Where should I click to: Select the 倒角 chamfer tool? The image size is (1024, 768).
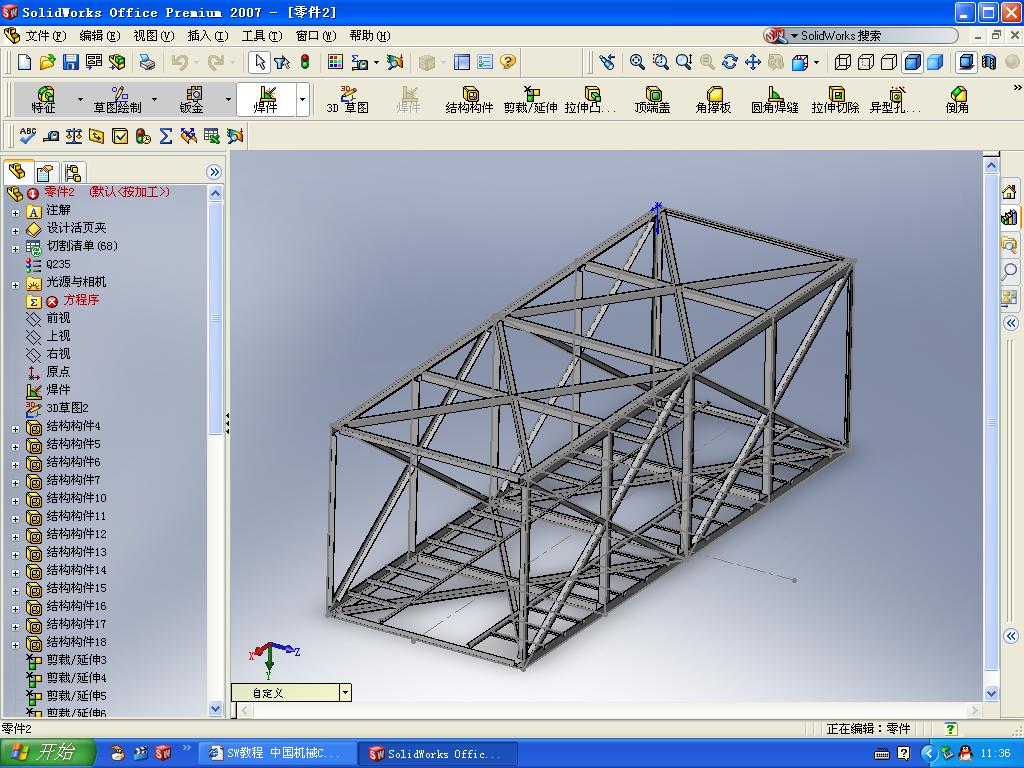pyautogui.click(x=957, y=100)
